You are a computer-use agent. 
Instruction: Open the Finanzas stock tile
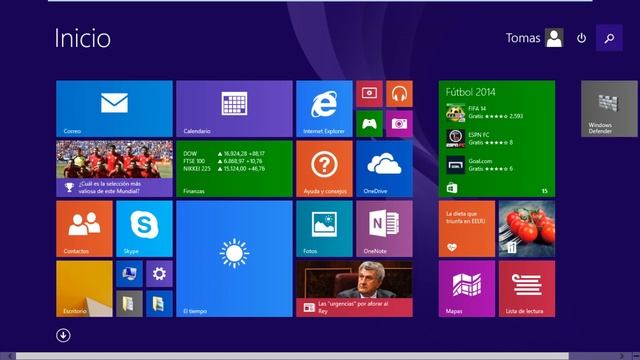click(234, 169)
